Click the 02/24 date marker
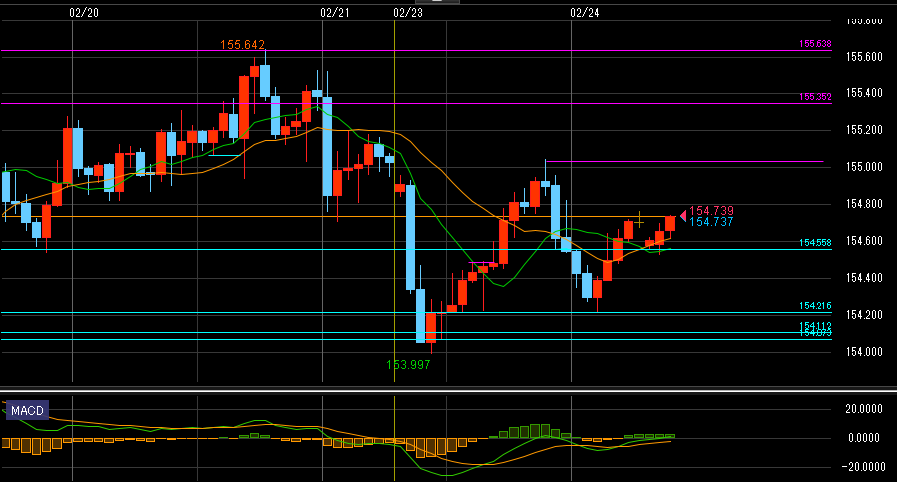Viewport: 897px width, 482px height. click(x=584, y=13)
